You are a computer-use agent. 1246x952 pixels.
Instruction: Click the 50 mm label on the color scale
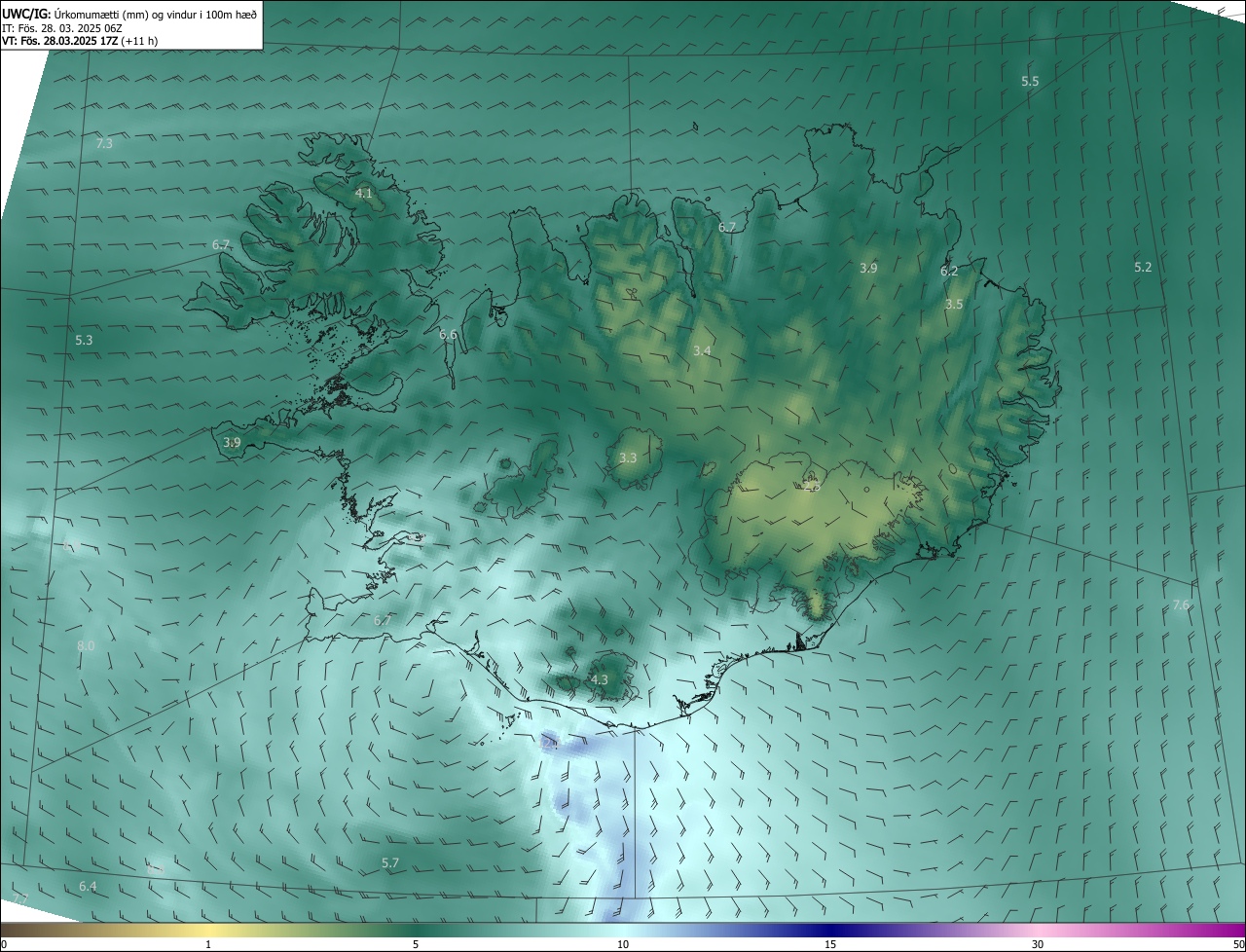coord(1238,944)
